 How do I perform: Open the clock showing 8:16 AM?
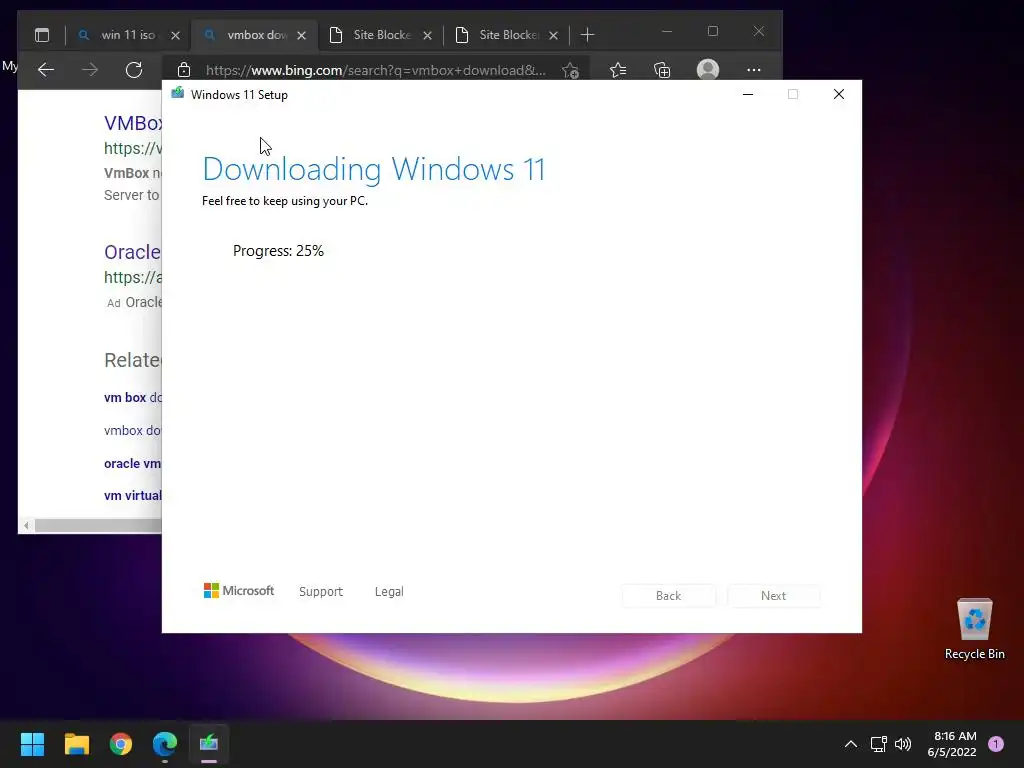(952, 744)
